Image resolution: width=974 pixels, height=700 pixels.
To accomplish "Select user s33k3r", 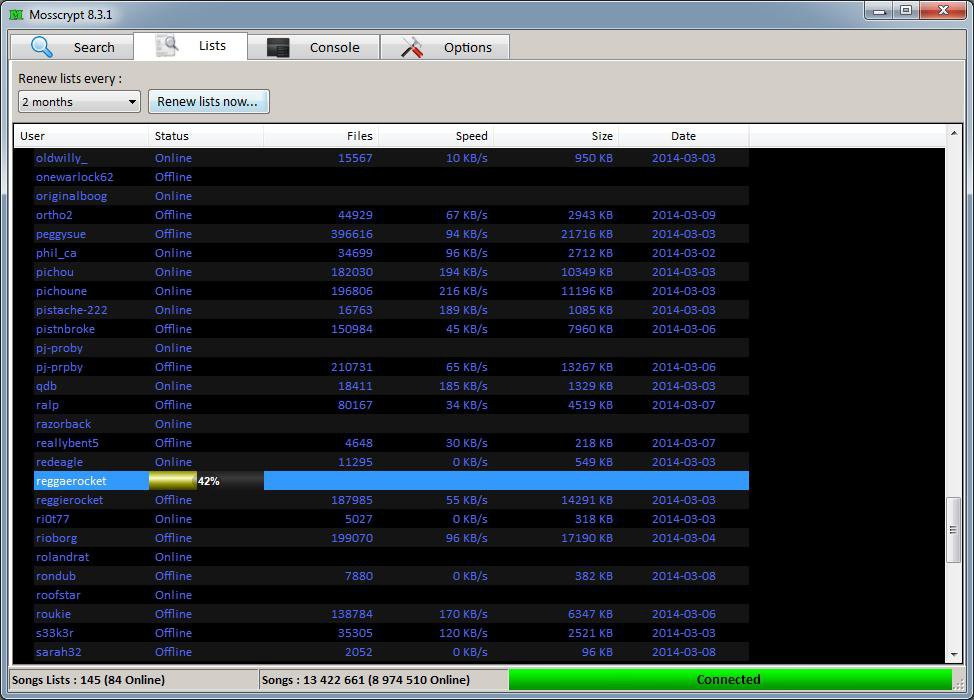I will pyautogui.click(x=55, y=633).
